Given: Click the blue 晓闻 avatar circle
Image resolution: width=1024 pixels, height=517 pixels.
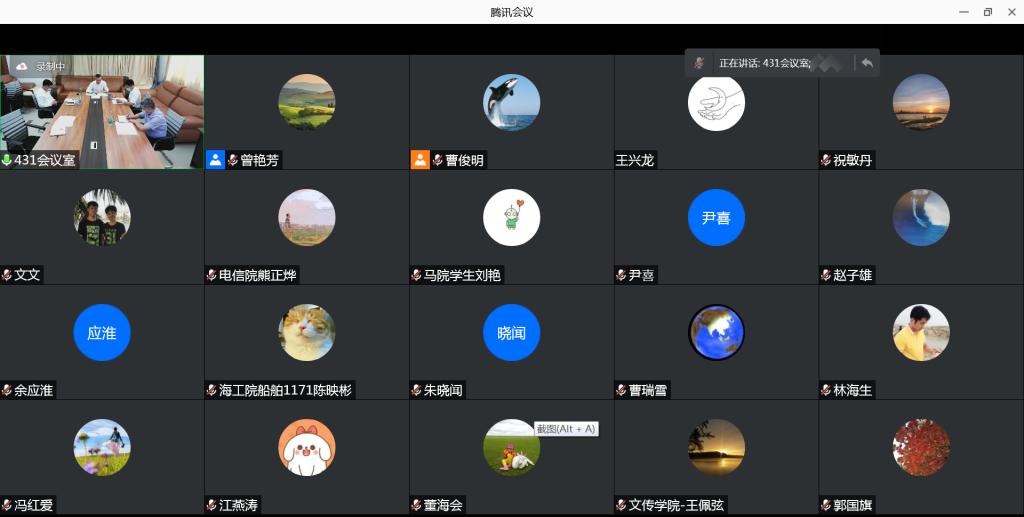Looking at the screenshot, I should [511, 332].
